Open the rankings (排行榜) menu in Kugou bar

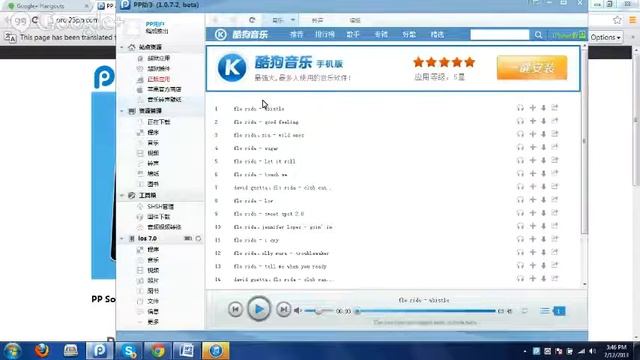325,35
